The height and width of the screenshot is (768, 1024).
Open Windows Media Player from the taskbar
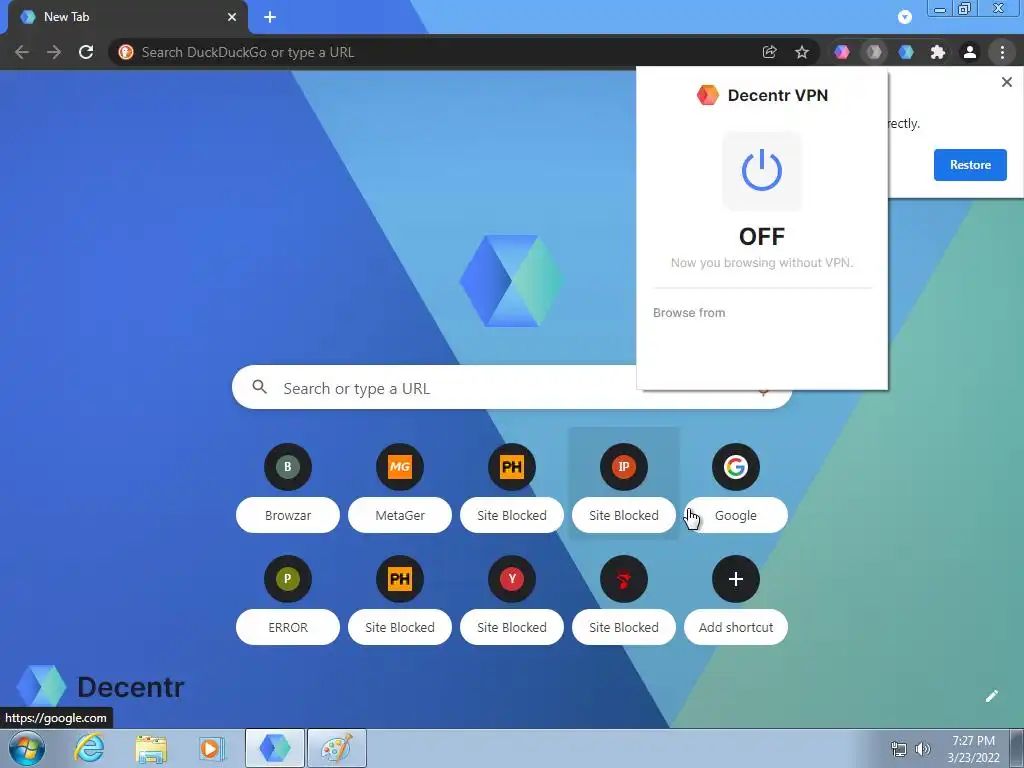point(212,748)
